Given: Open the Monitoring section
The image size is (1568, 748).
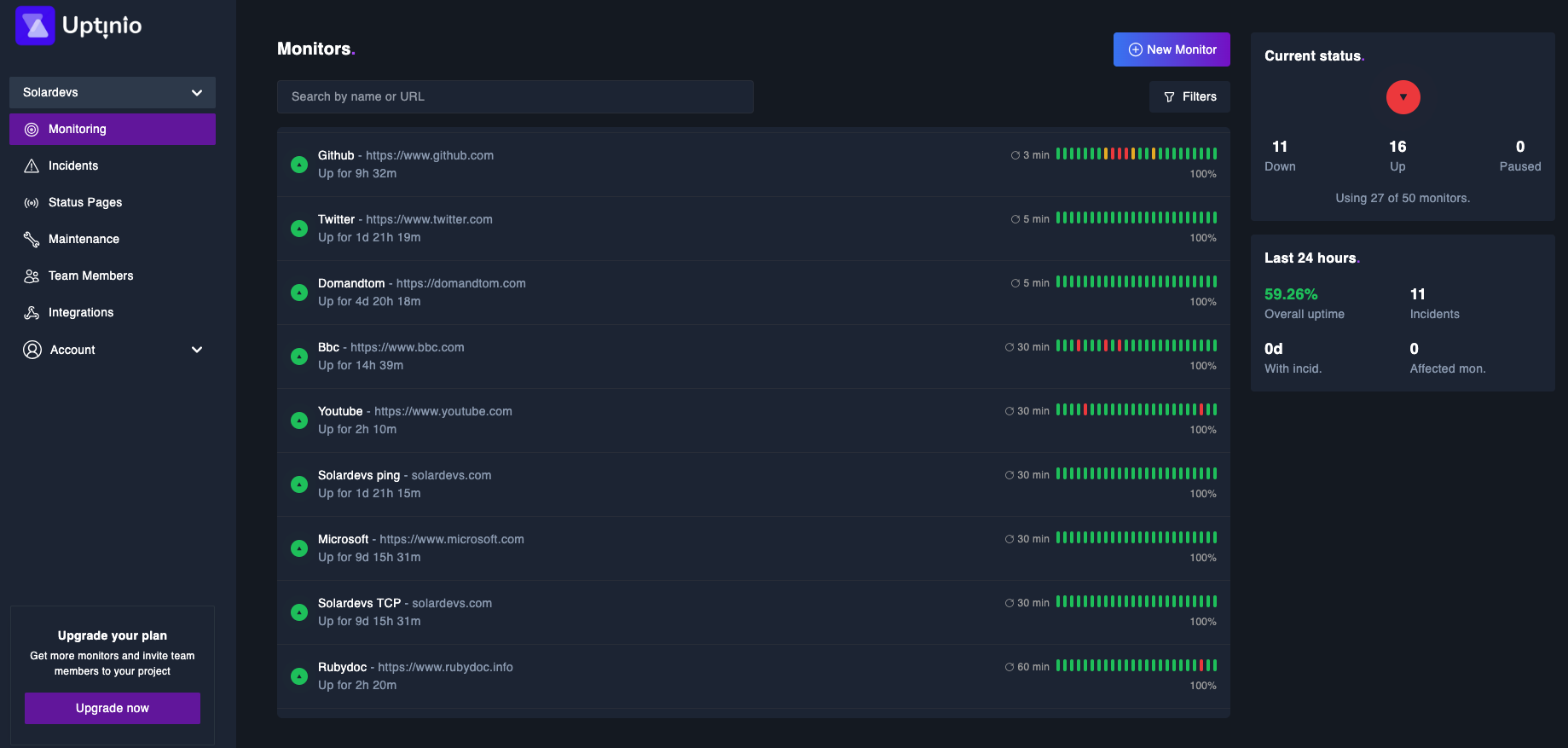Looking at the screenshot, I should click(113, 130).
